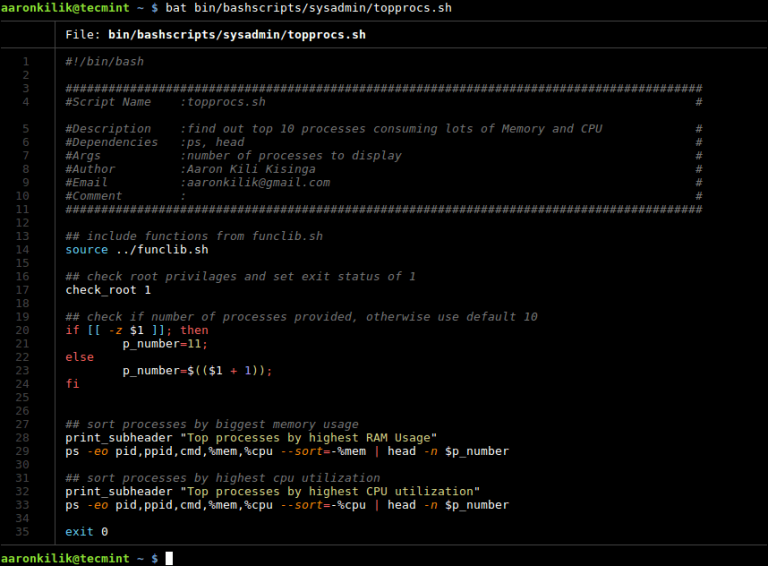768x566 pixels.
Task: Click the author name Aaron Kili Kisinga
Action: pyautogui.click(x=250, y=169)
